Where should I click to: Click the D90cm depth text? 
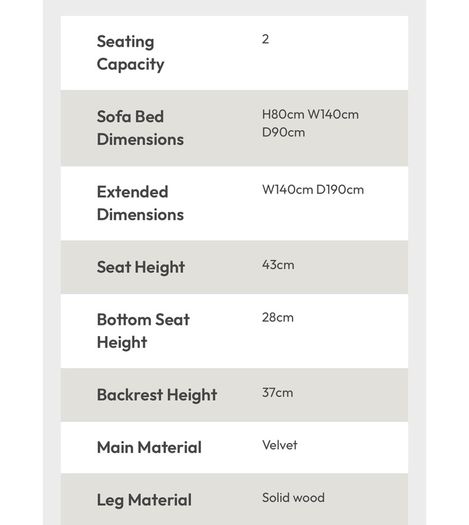(x=284, y=132)
